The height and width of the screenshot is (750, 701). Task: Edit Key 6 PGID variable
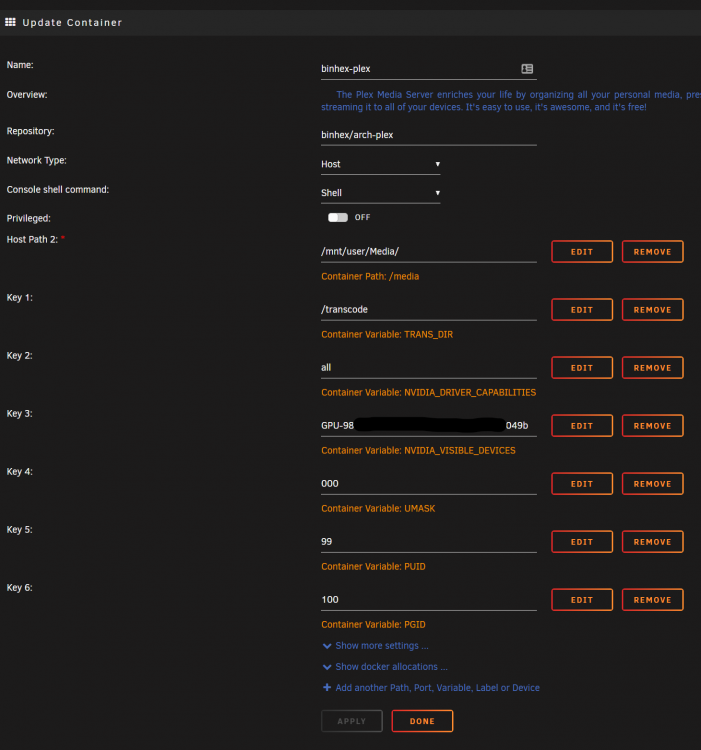[x=582, y=599]
